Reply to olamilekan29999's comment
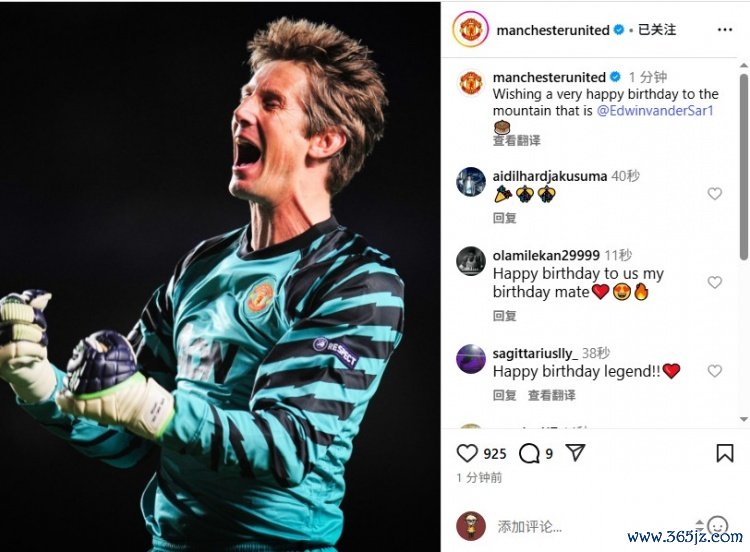750x552 pixels. (x=505, y=316)
